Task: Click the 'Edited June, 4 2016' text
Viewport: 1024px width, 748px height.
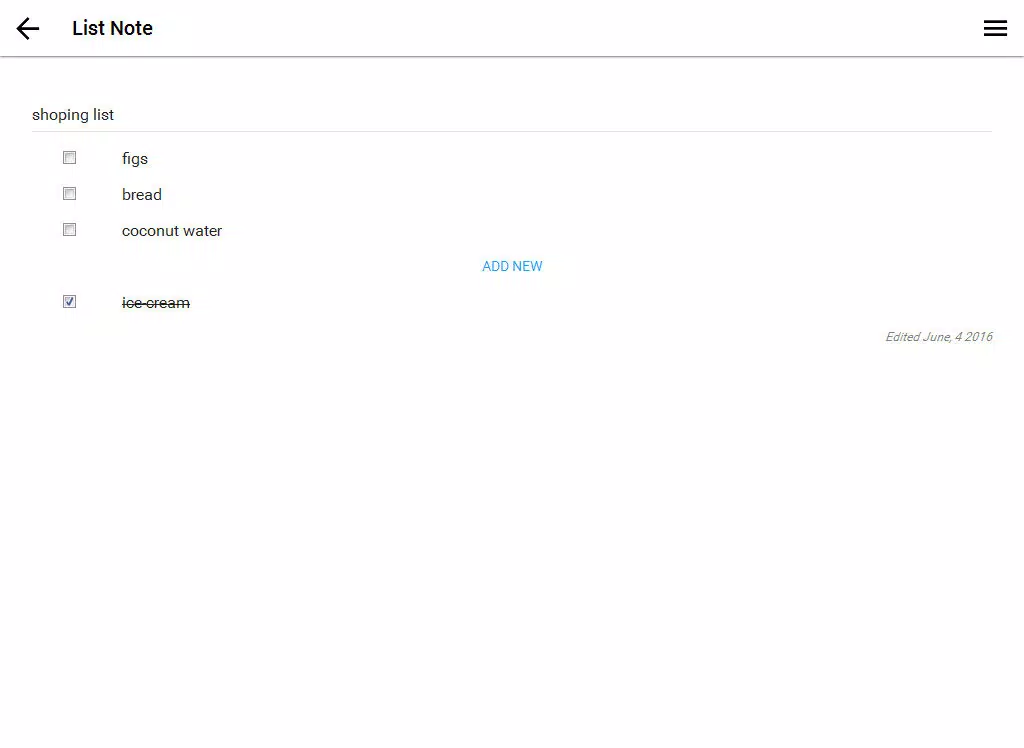Action: point(938,336)
